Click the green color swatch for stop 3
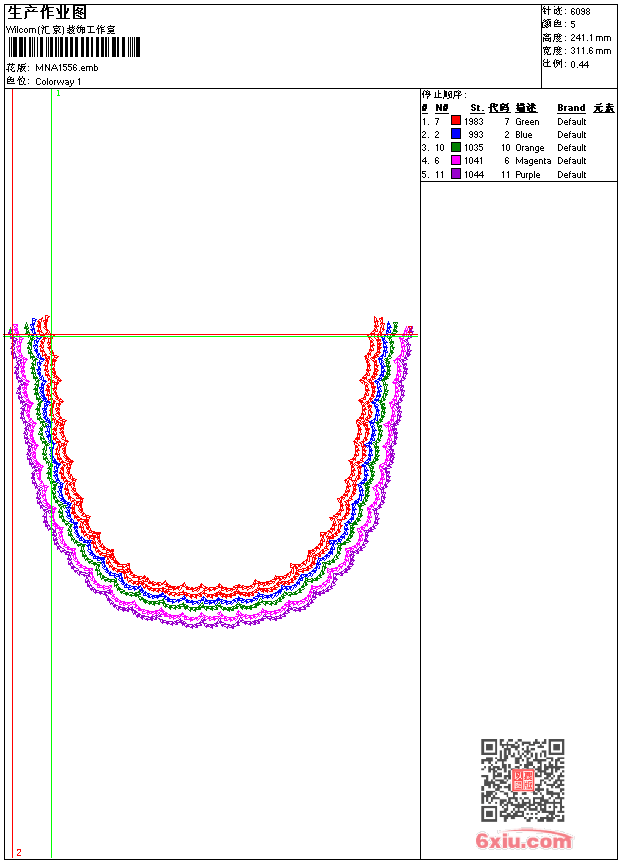The image size is (620, 860). [456, 147]
